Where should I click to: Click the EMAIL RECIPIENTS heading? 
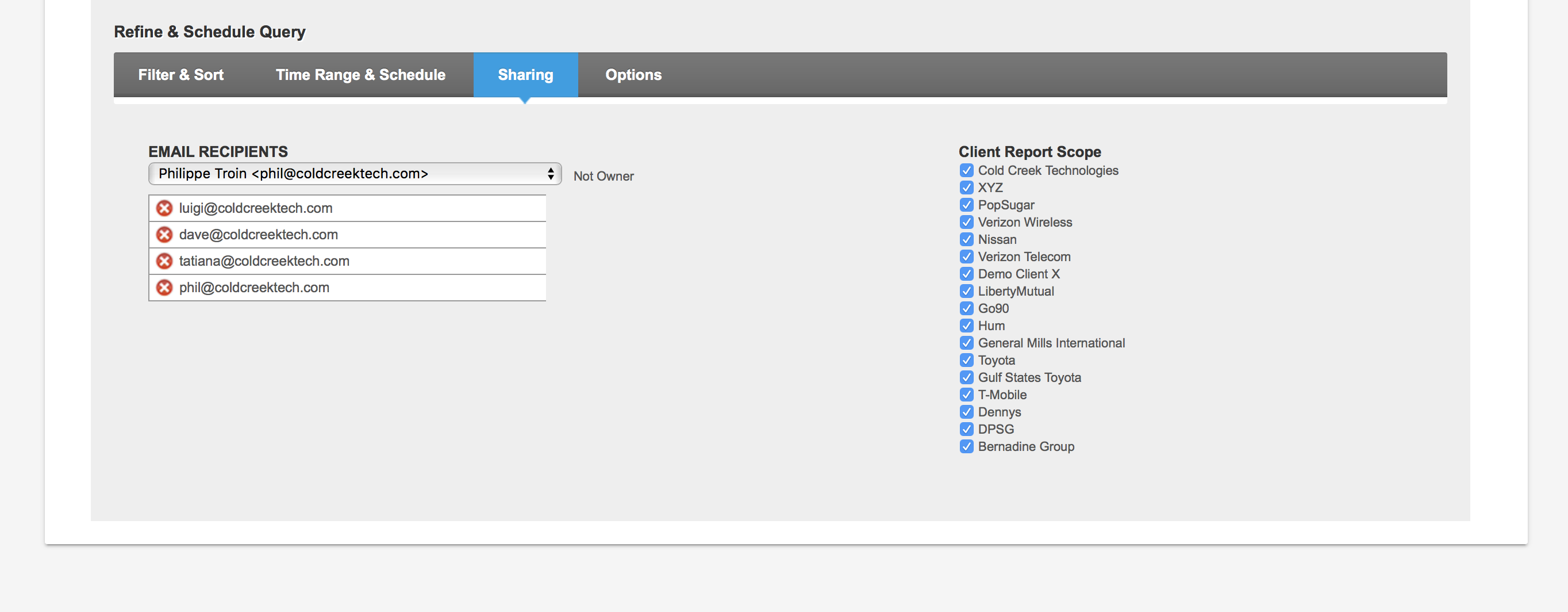[x=218, y=152]
